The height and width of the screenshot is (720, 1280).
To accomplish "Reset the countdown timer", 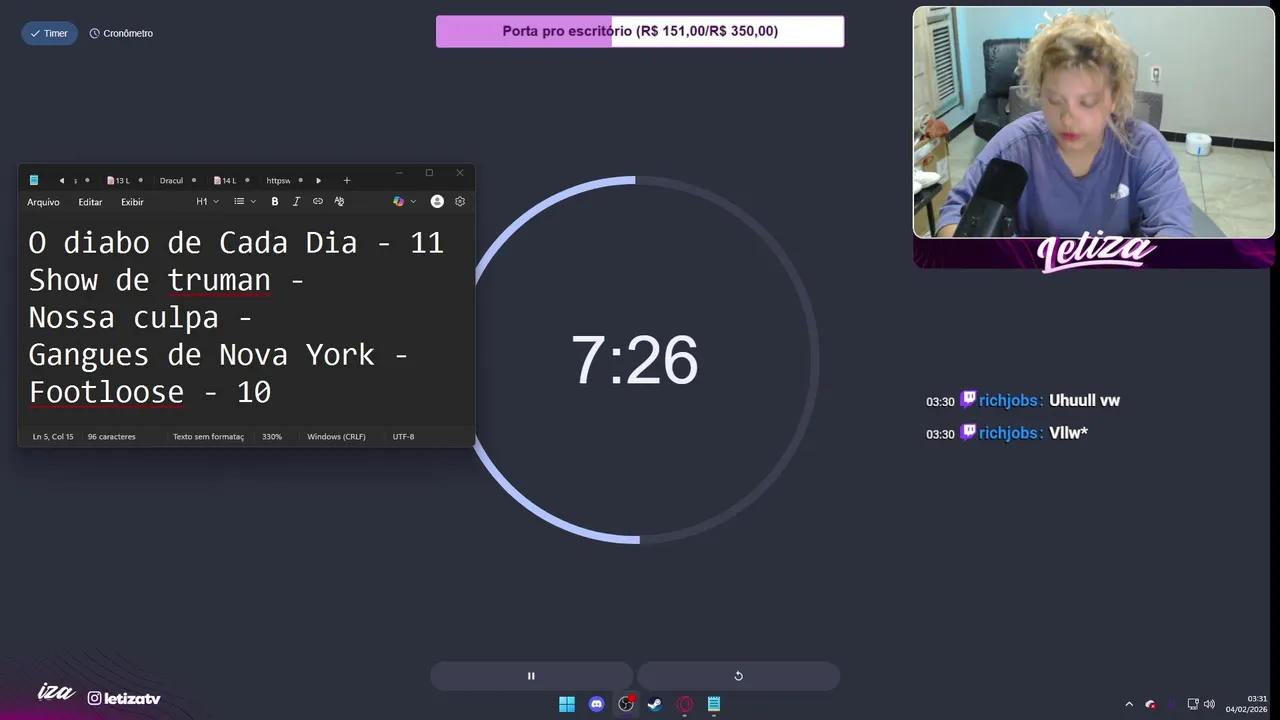I will tap(738, 676).
